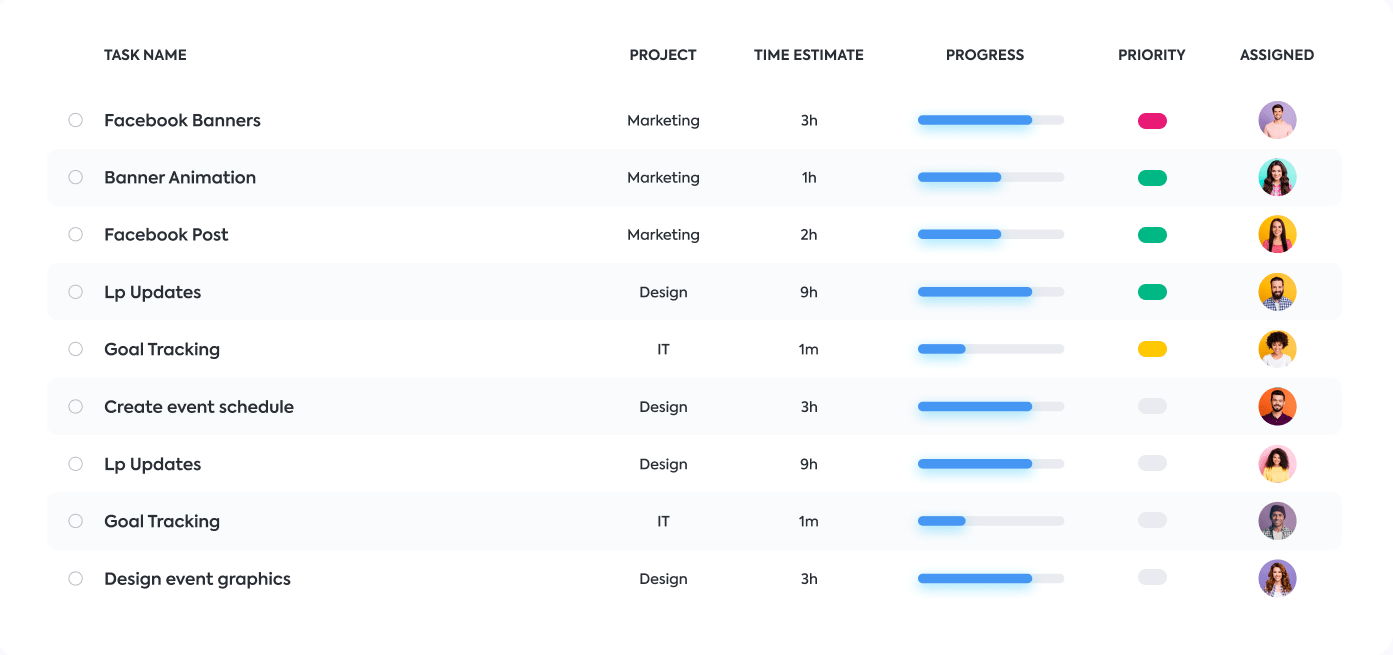Open the assignee avatar on Banner Animation row
This screenshot has width=1393, height=655.
pyautogui.click(x=1277, y=178)
